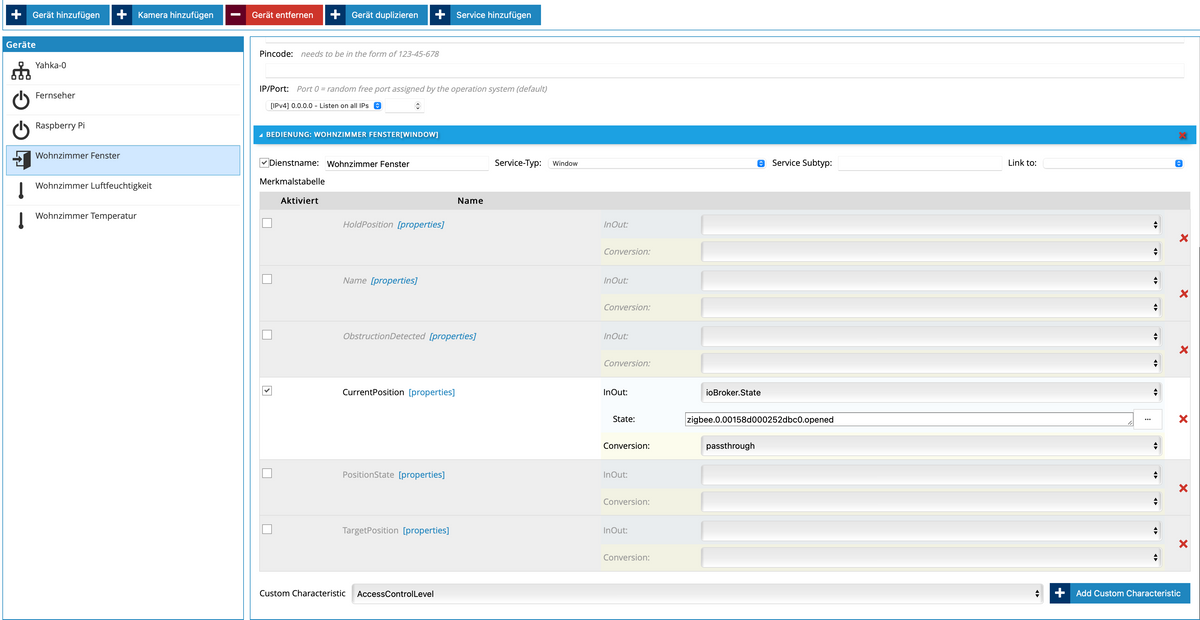Image resolution: width=1200 pixels, height=620 pixels.
Task: Open the PositionState InOut dropdown
Action: point(931,475)
